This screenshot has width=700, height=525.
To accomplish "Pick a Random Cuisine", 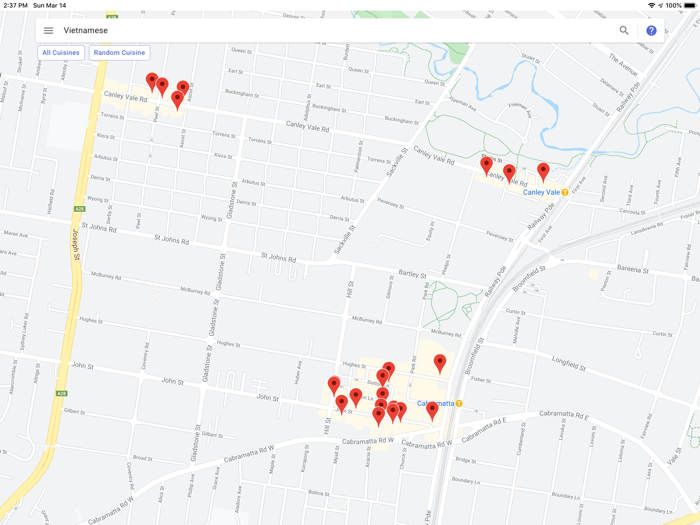I will click(119, 53).
